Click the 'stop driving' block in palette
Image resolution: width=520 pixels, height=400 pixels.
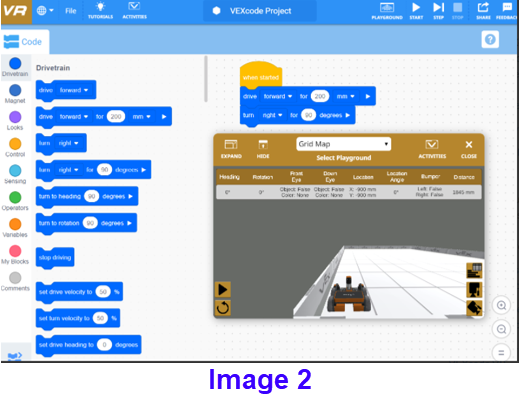pos(55,257)
